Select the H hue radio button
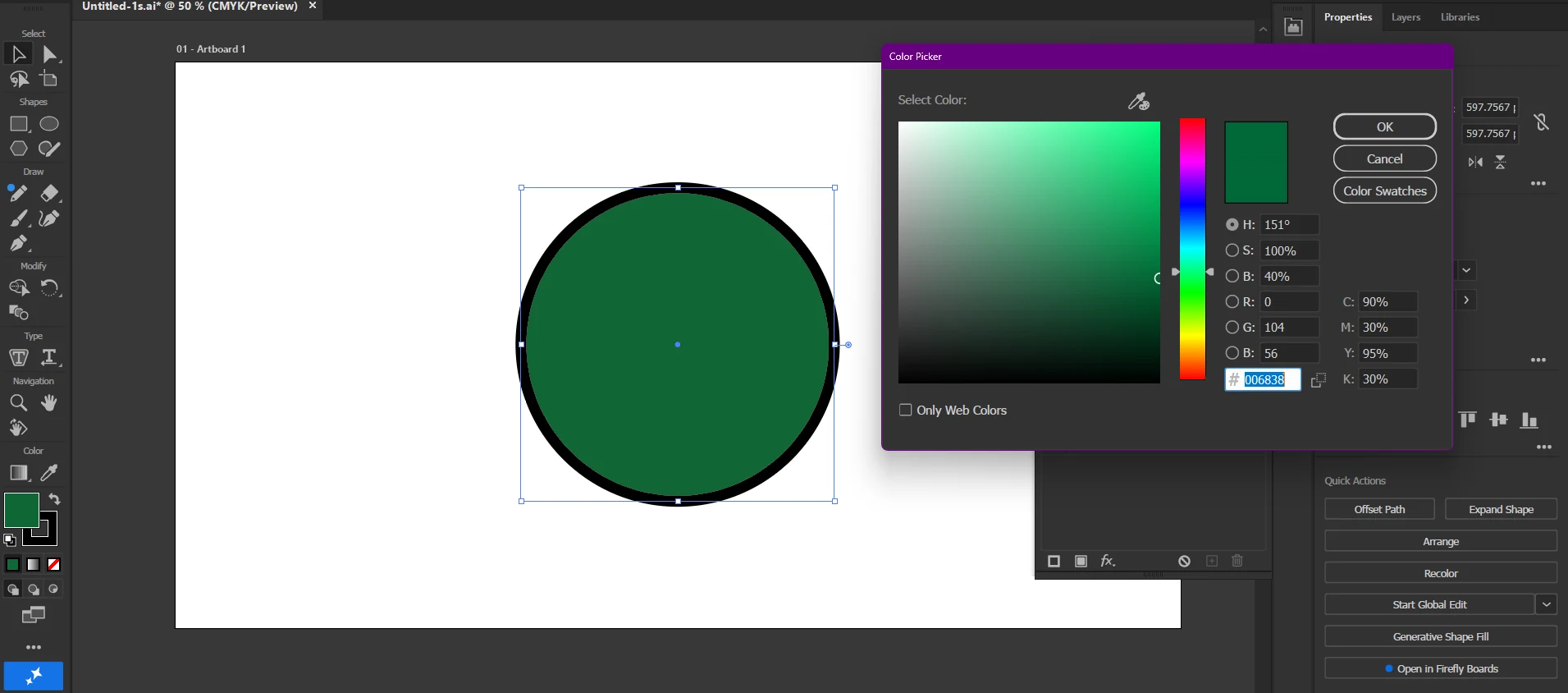 click(1232, 224)
